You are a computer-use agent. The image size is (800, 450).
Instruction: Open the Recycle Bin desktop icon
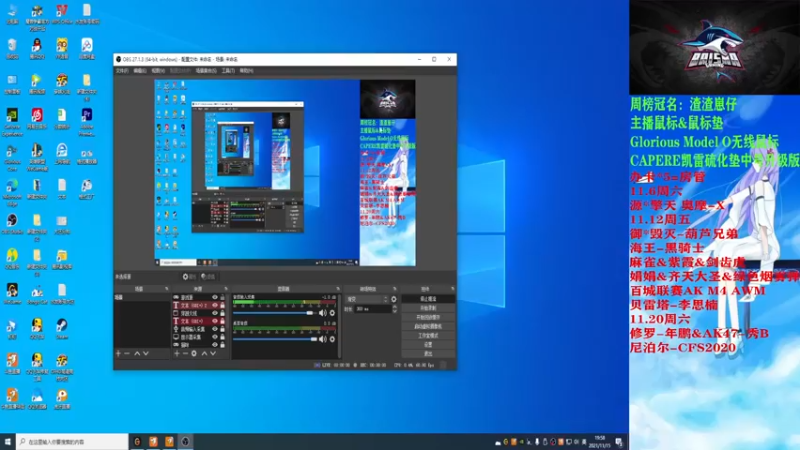pyautogui.click(x=12, y=48)
